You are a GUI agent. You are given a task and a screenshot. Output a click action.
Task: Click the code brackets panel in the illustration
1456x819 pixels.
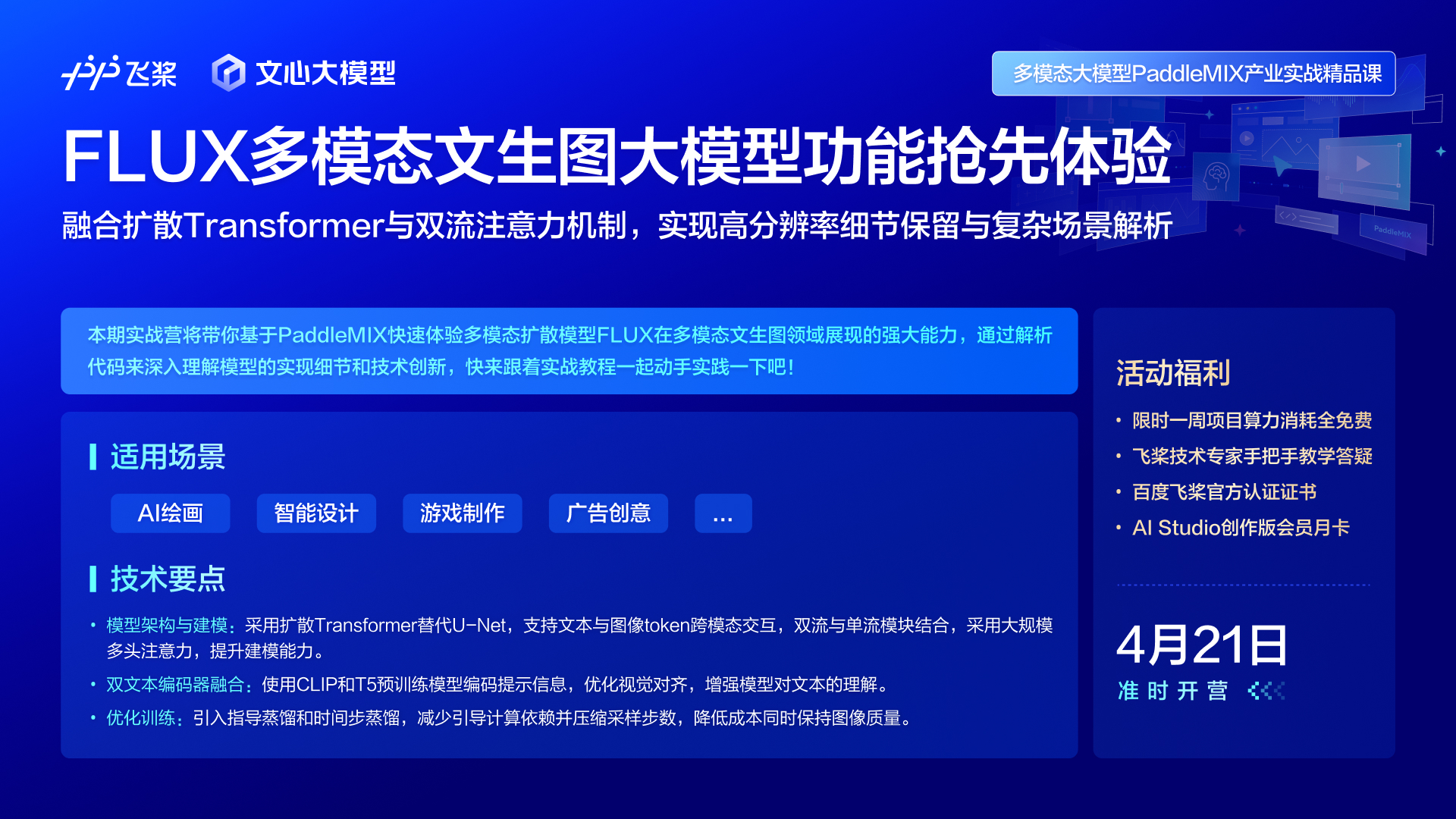1306,219
